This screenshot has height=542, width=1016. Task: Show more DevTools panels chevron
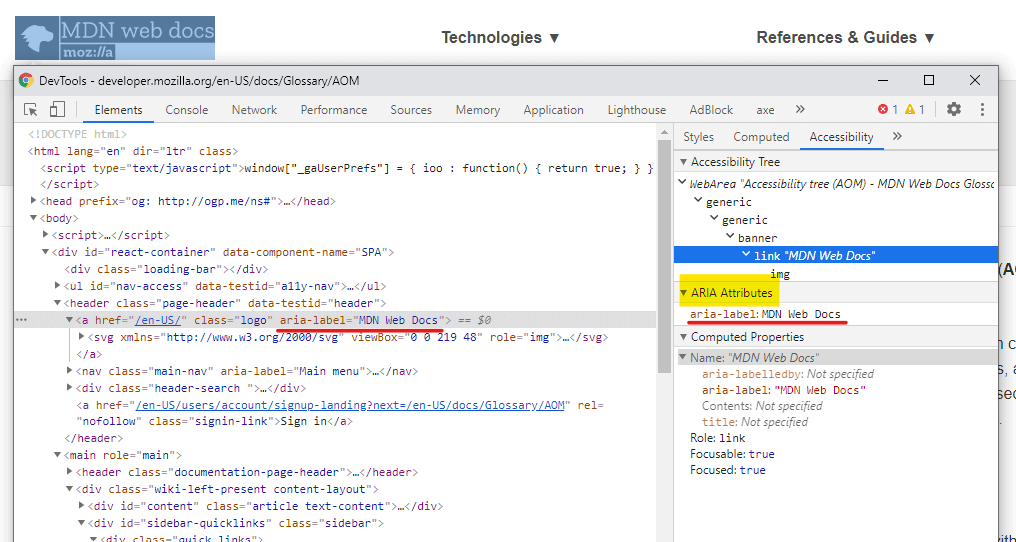click(800, 109)
